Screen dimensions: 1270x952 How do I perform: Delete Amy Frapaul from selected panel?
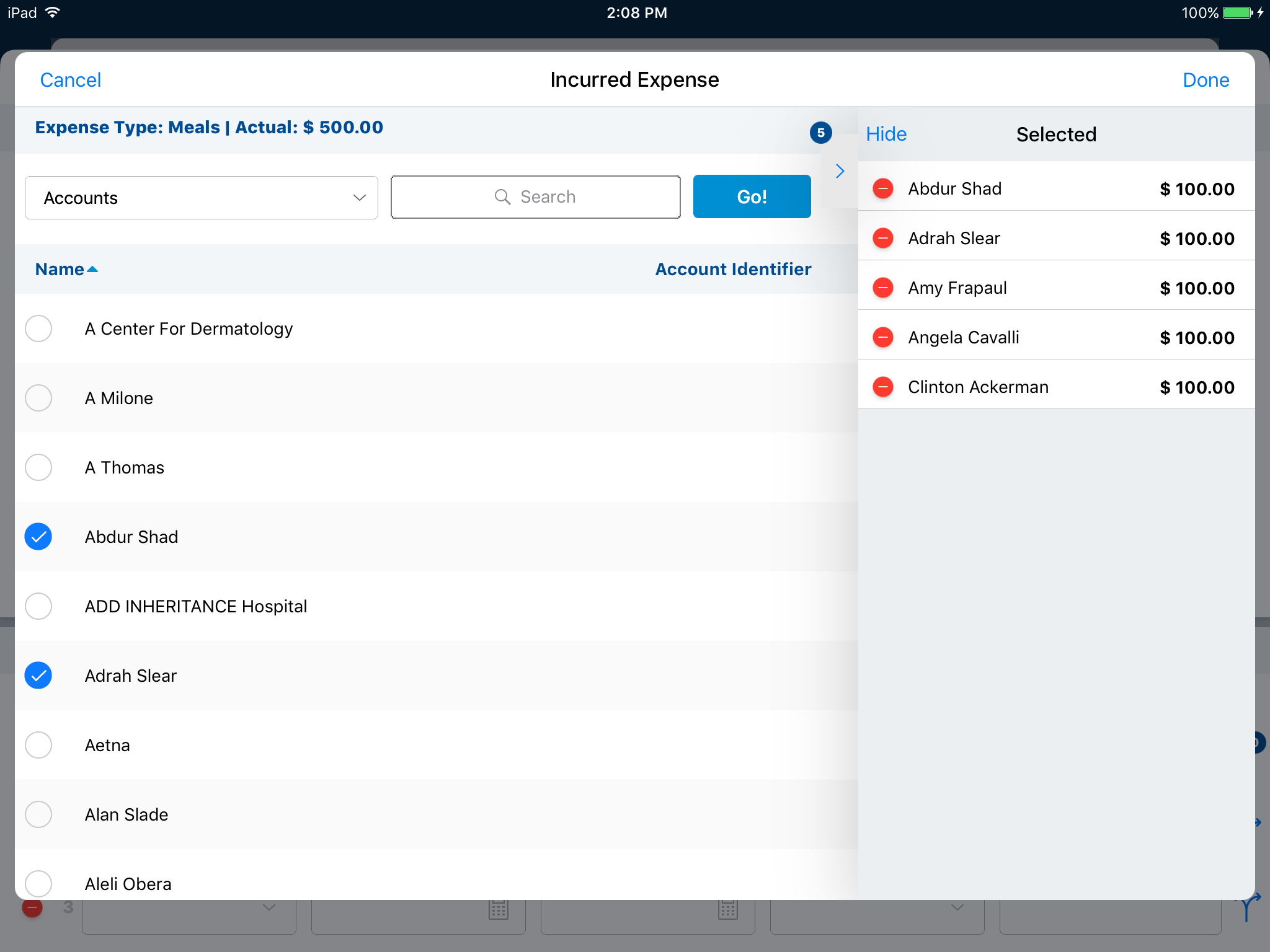pos(882,288)
